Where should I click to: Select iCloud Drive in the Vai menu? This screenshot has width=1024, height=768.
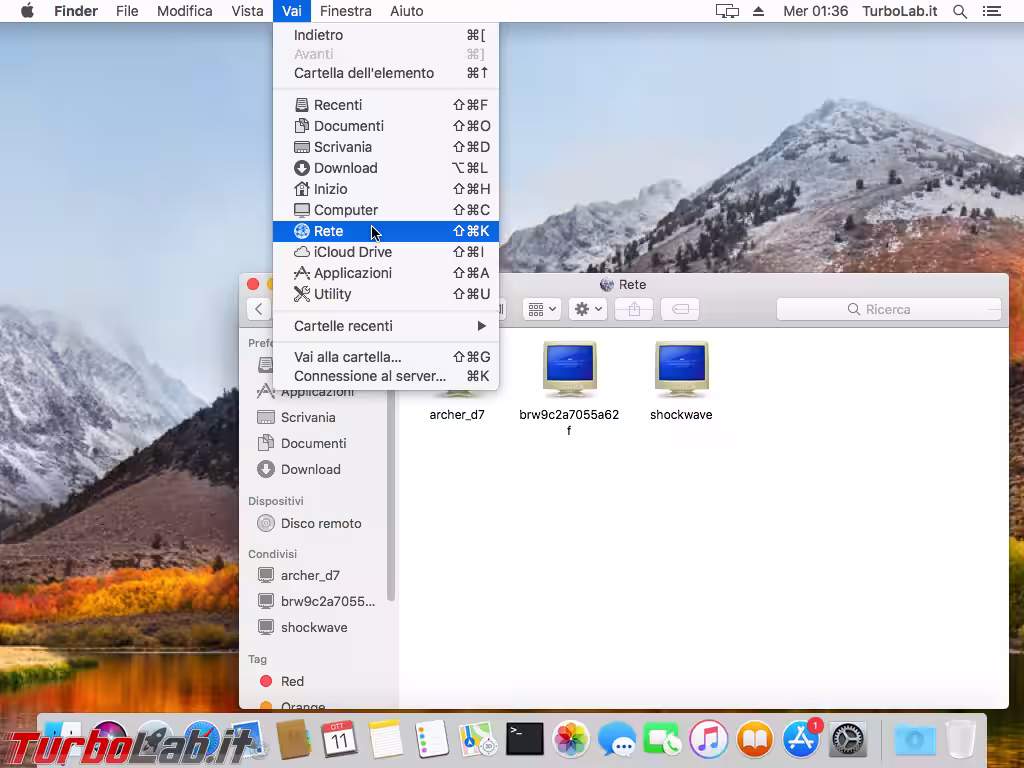coord(352,252)
